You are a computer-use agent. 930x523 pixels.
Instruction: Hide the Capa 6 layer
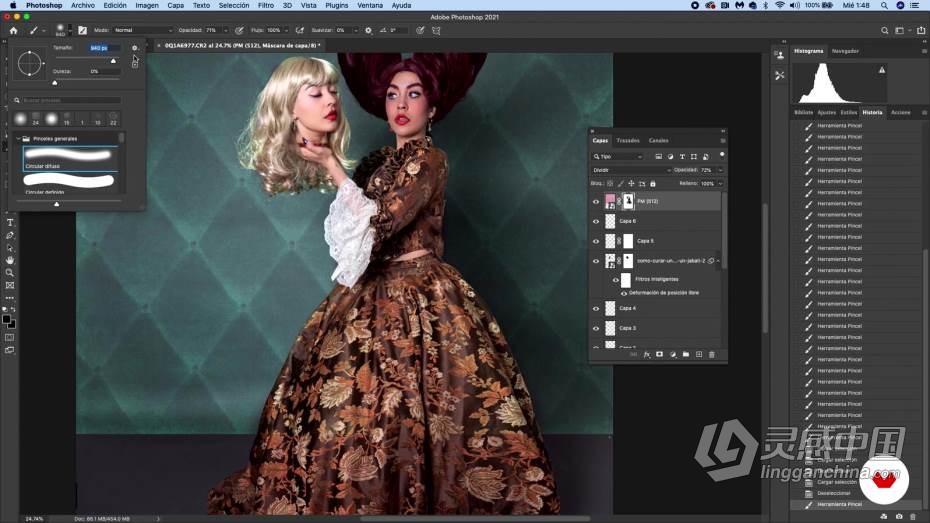tap(596, 221)
